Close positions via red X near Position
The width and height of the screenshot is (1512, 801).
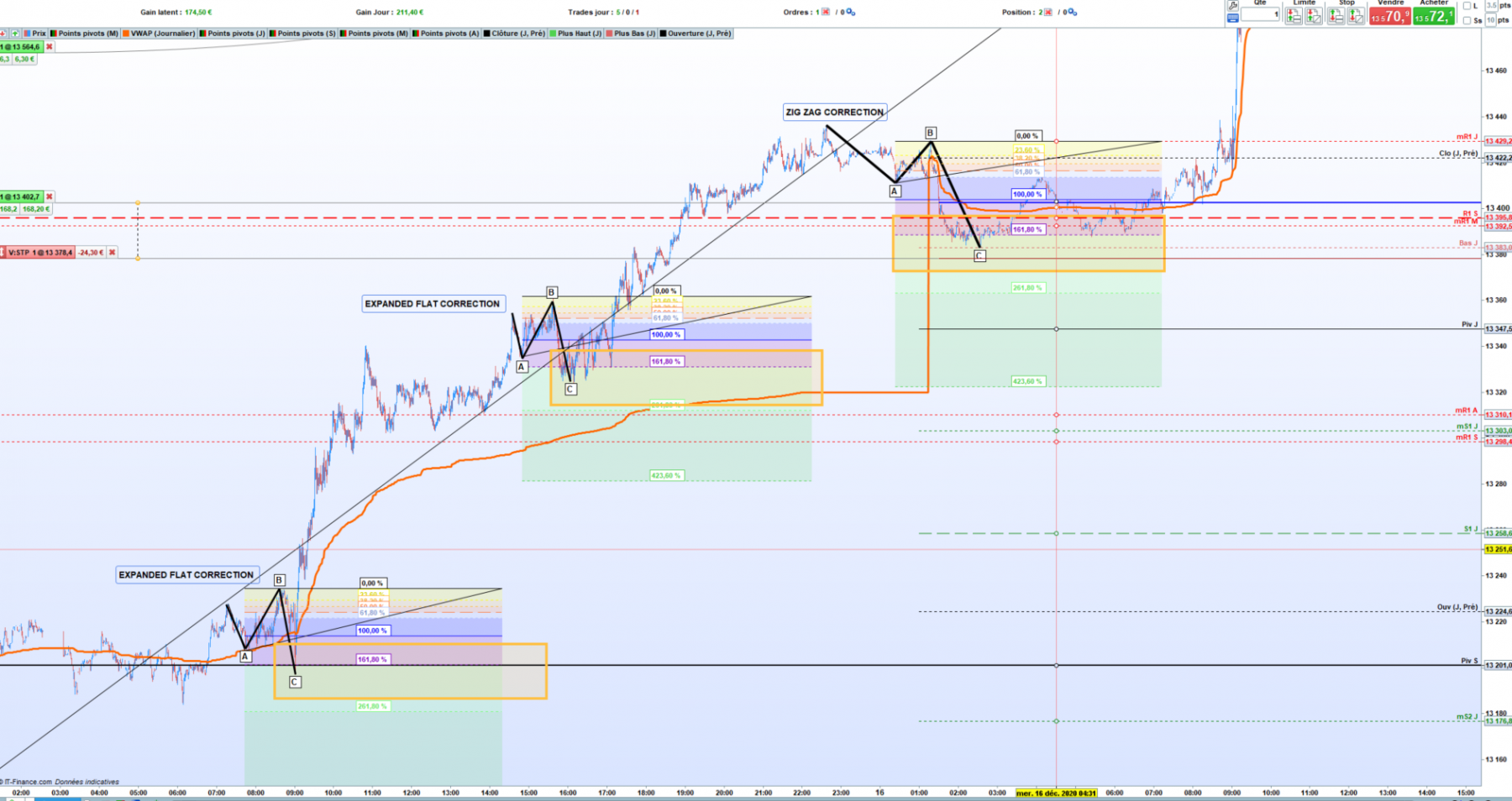pos(1048,12)
